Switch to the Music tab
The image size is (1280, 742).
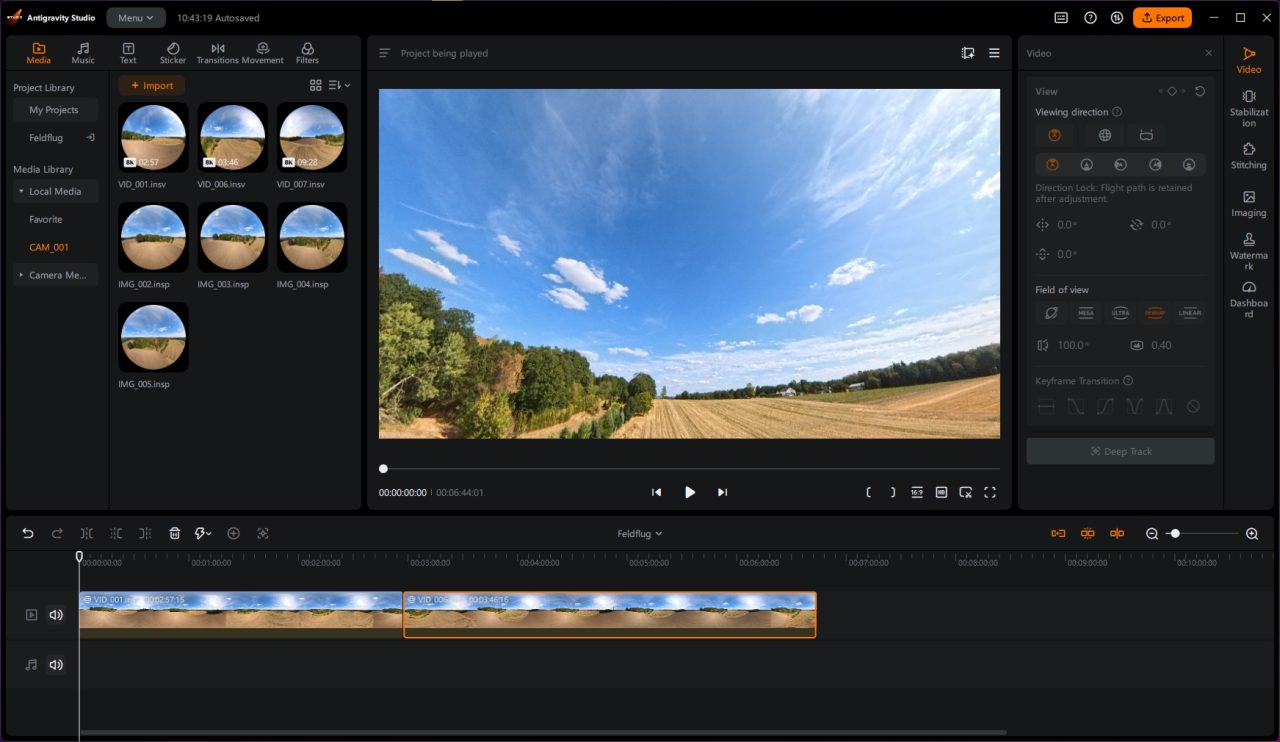tap(83, 53)
